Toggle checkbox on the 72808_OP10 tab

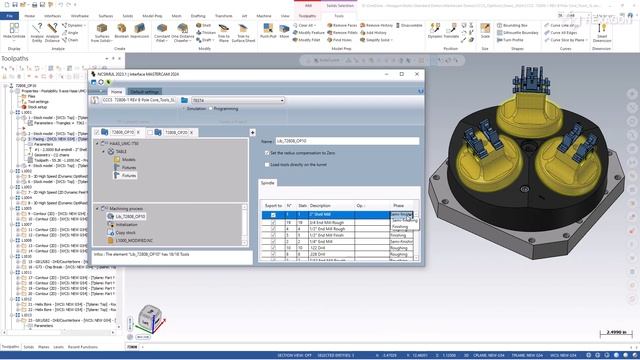tap(97, 132)
